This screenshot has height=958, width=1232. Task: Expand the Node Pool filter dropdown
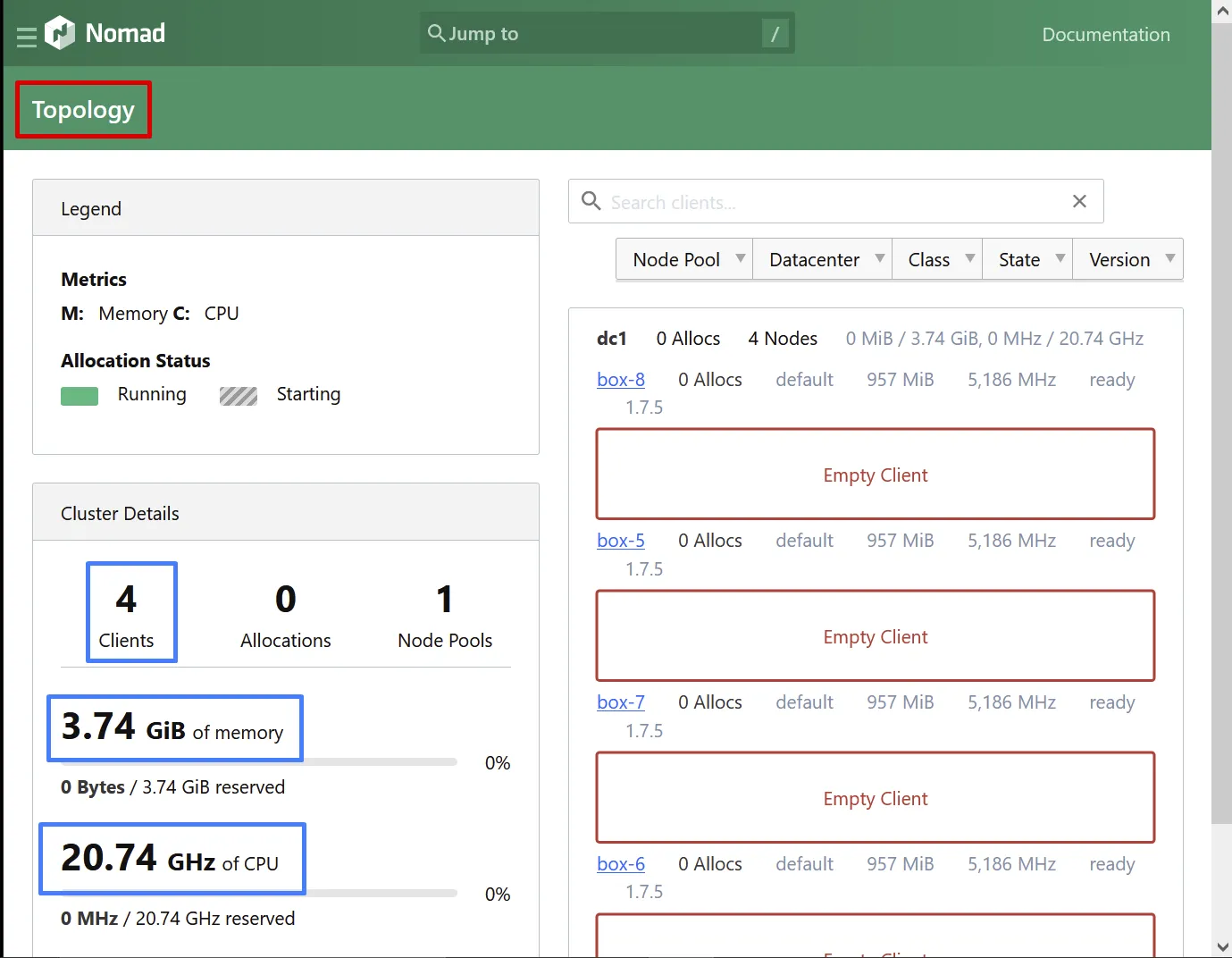click(684, 260)
